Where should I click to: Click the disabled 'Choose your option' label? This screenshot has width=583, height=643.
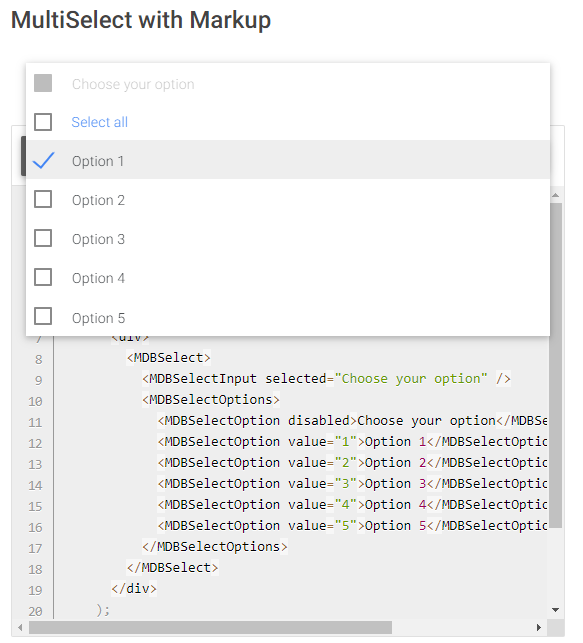click(133, 84)
